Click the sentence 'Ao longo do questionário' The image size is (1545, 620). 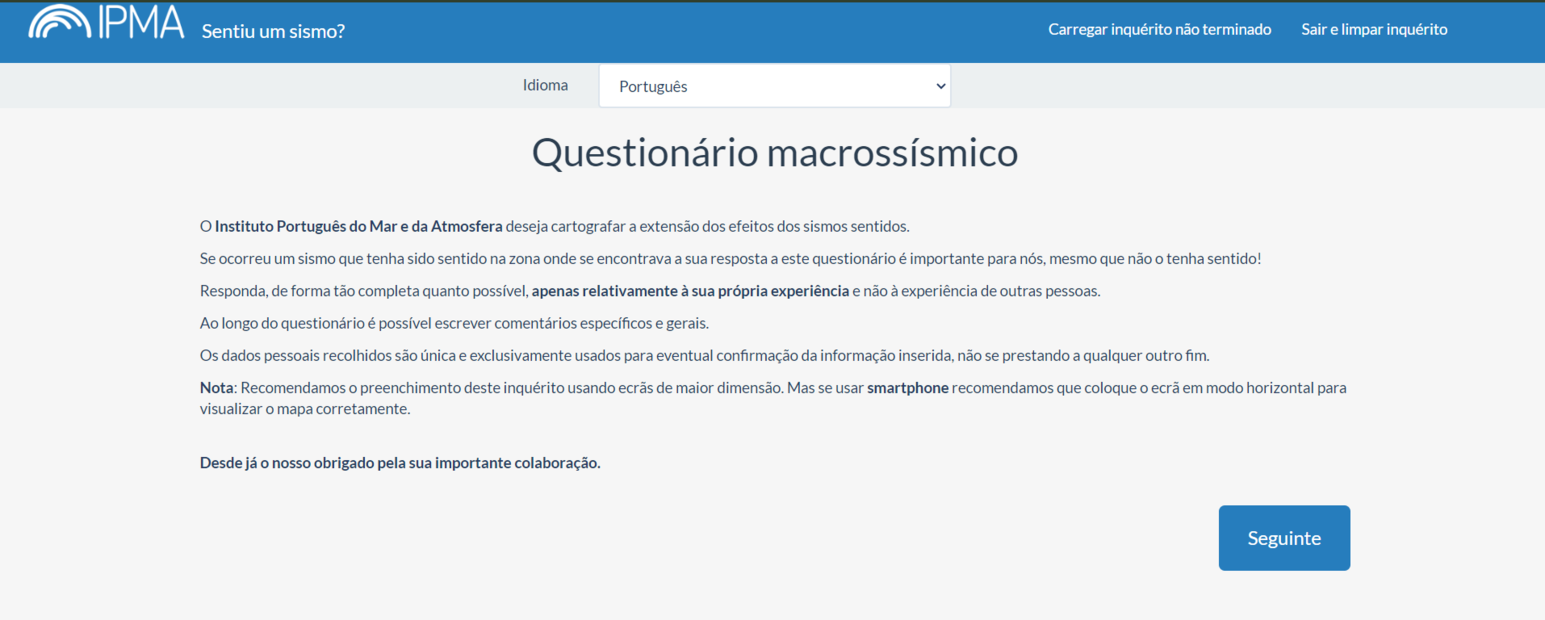[x=454, y=323]
